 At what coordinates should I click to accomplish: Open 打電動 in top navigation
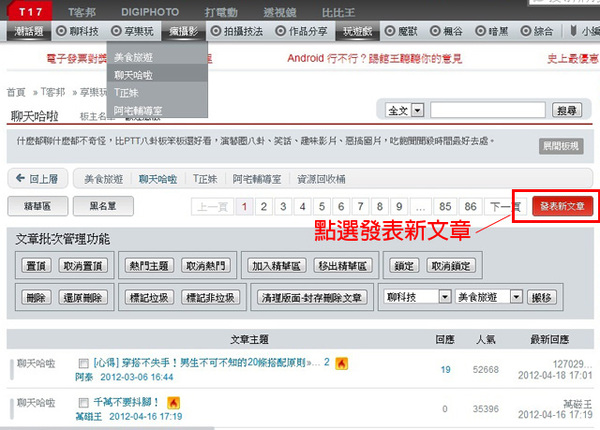point(221,13)
